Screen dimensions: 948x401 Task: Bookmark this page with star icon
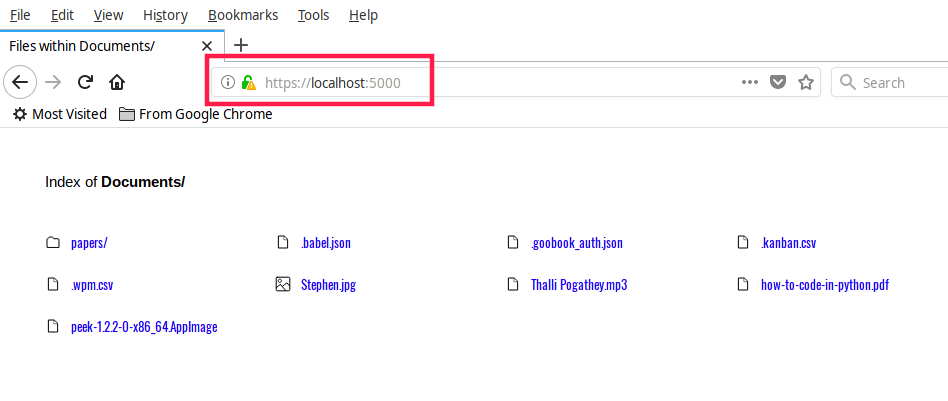[805, 83]
